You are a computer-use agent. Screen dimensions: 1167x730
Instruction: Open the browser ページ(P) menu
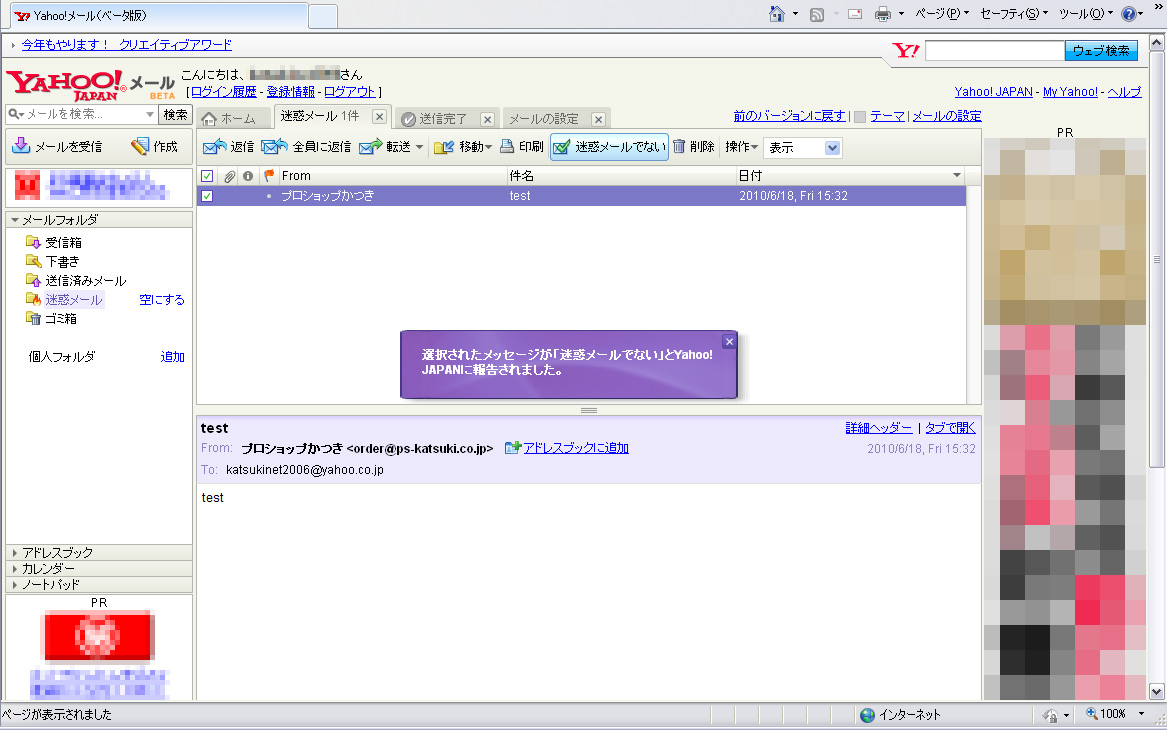tap(941, 13)
